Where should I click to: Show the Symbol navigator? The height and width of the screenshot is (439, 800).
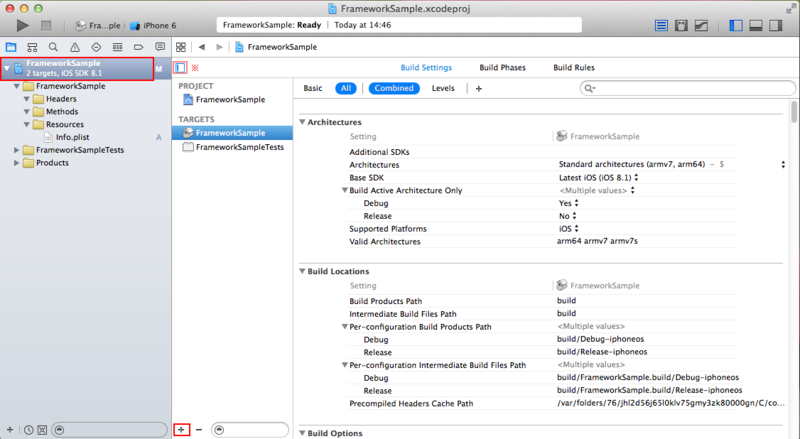coord(32,47)
